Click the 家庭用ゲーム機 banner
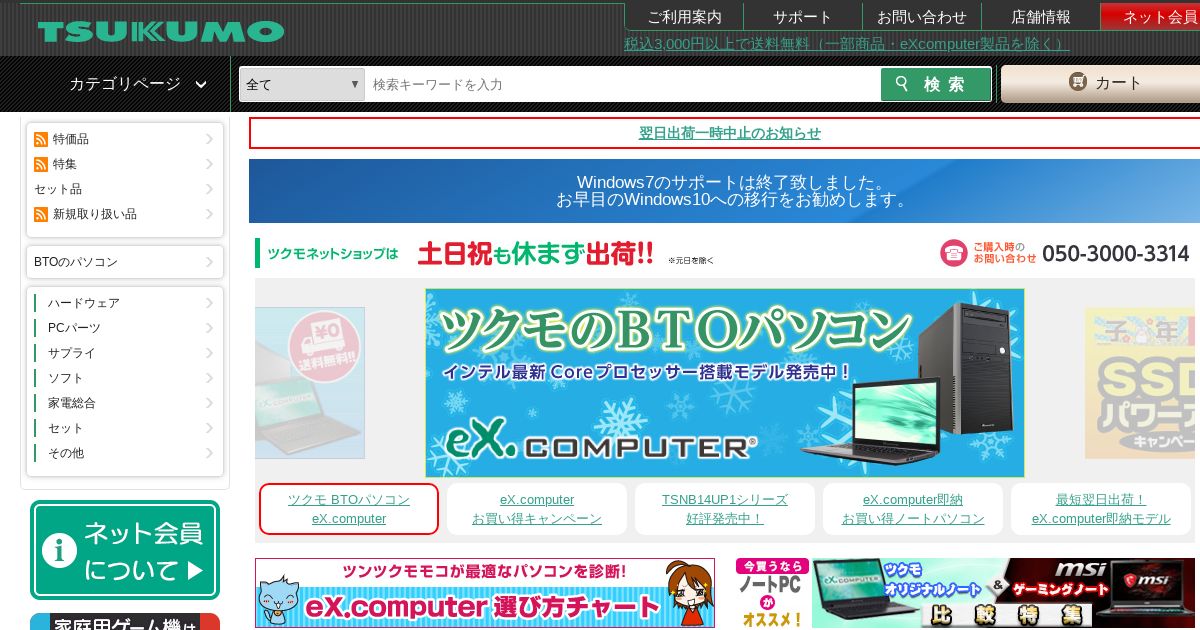This screenshot has width=1200, height=630. pyautogui.click(x=125, y=621)
